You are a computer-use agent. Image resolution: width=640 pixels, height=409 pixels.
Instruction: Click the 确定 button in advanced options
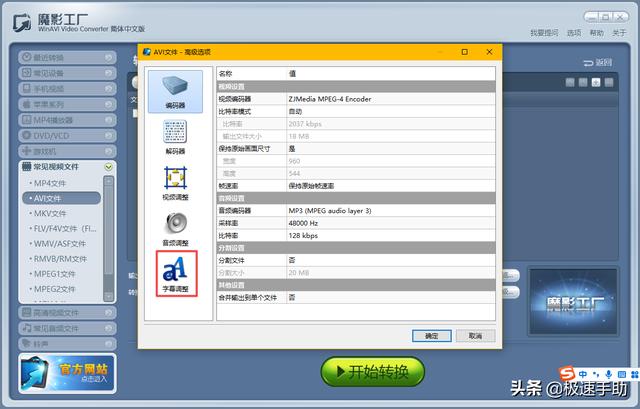pos(431,336)
